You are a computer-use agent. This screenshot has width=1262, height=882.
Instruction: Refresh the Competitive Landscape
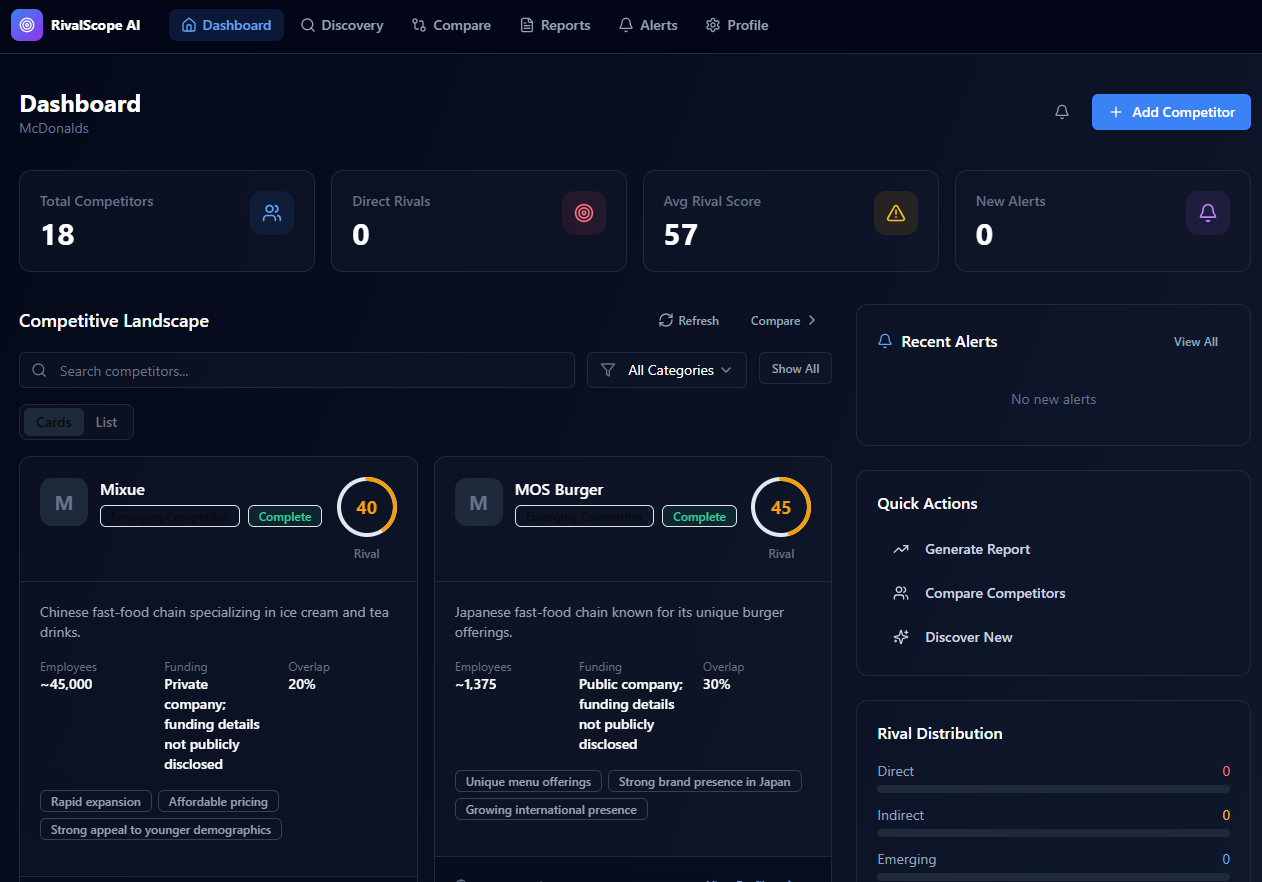click(689, 321)
